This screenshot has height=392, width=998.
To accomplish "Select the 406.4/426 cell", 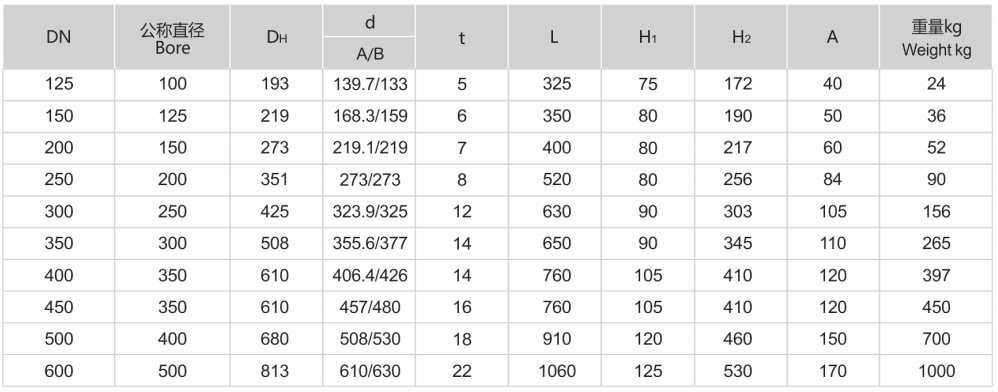I will tap(369, 276).
